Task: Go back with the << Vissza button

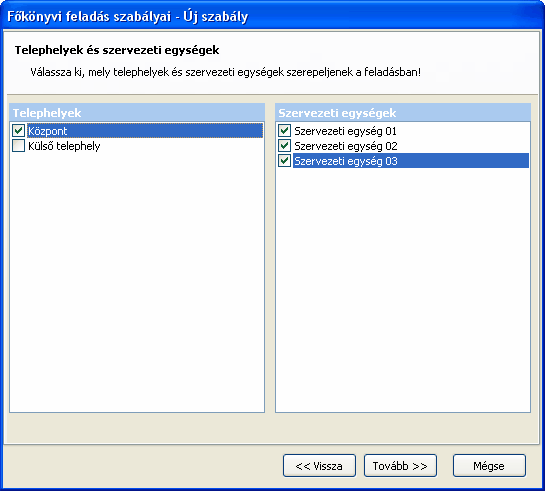Action: tap(319, 466)
